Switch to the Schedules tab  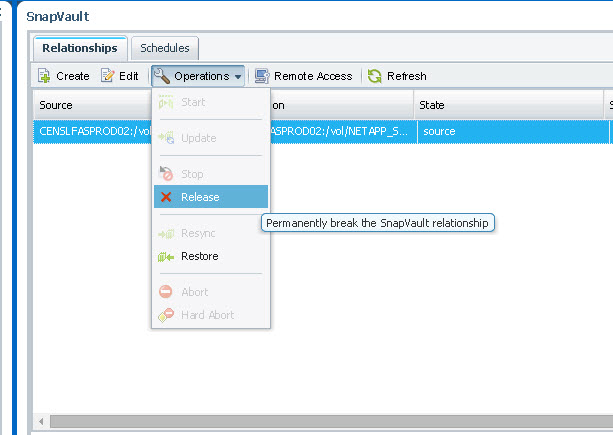click(x=165, y=48)
